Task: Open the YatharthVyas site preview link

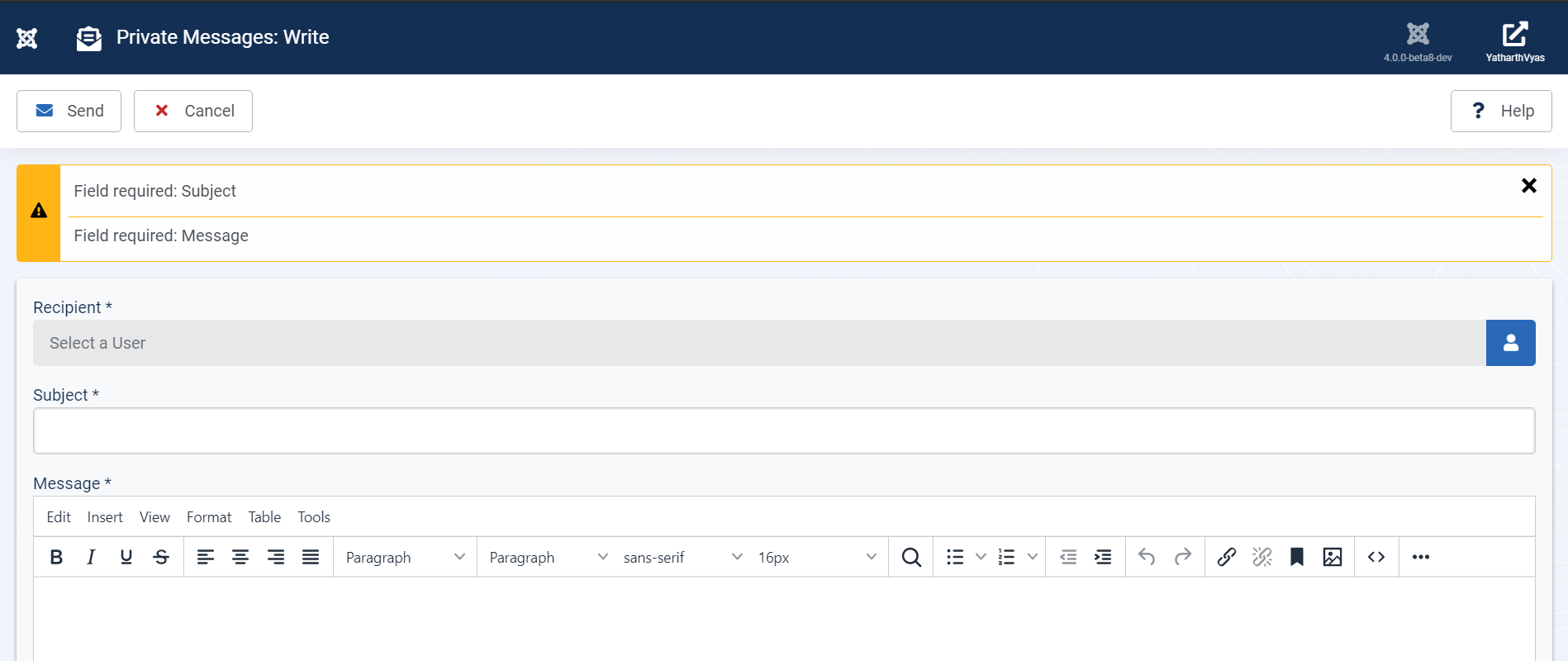Action: (x=1515, y=41)
